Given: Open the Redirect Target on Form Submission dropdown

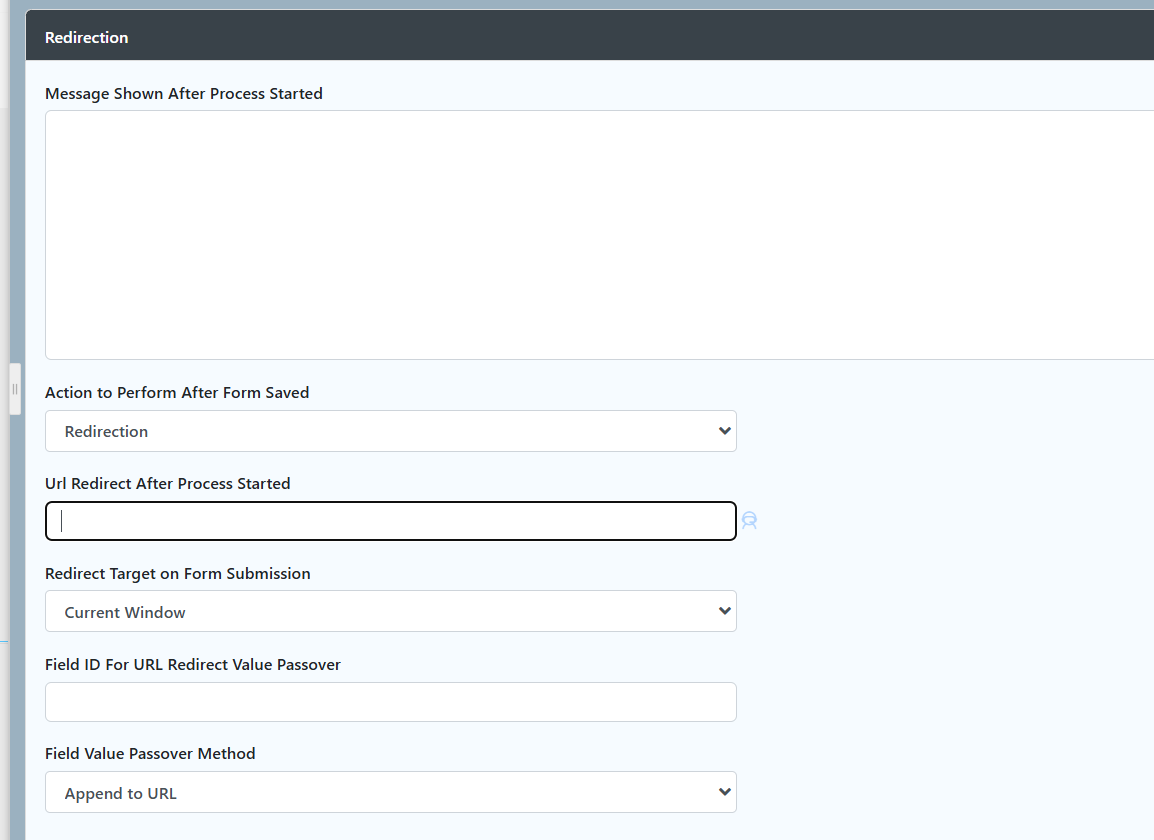Looking at the screenshot, I should 390,611.
